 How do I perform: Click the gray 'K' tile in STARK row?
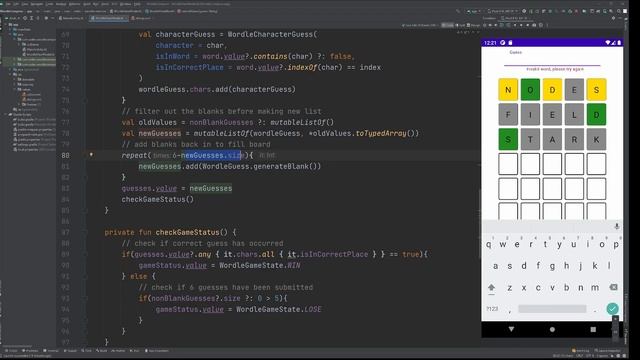596,140
